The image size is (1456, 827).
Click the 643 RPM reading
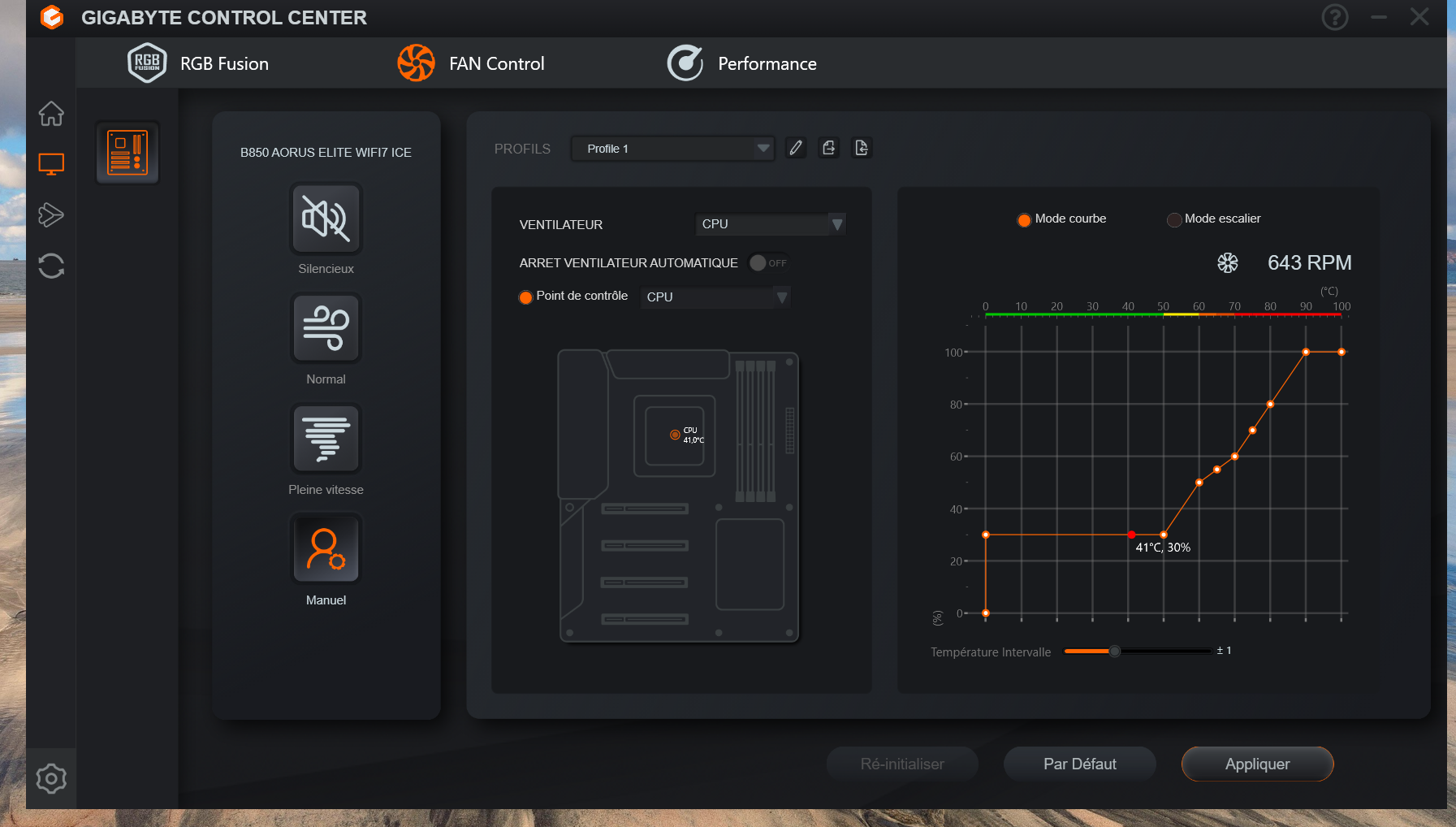click(x=1309, y=262)
